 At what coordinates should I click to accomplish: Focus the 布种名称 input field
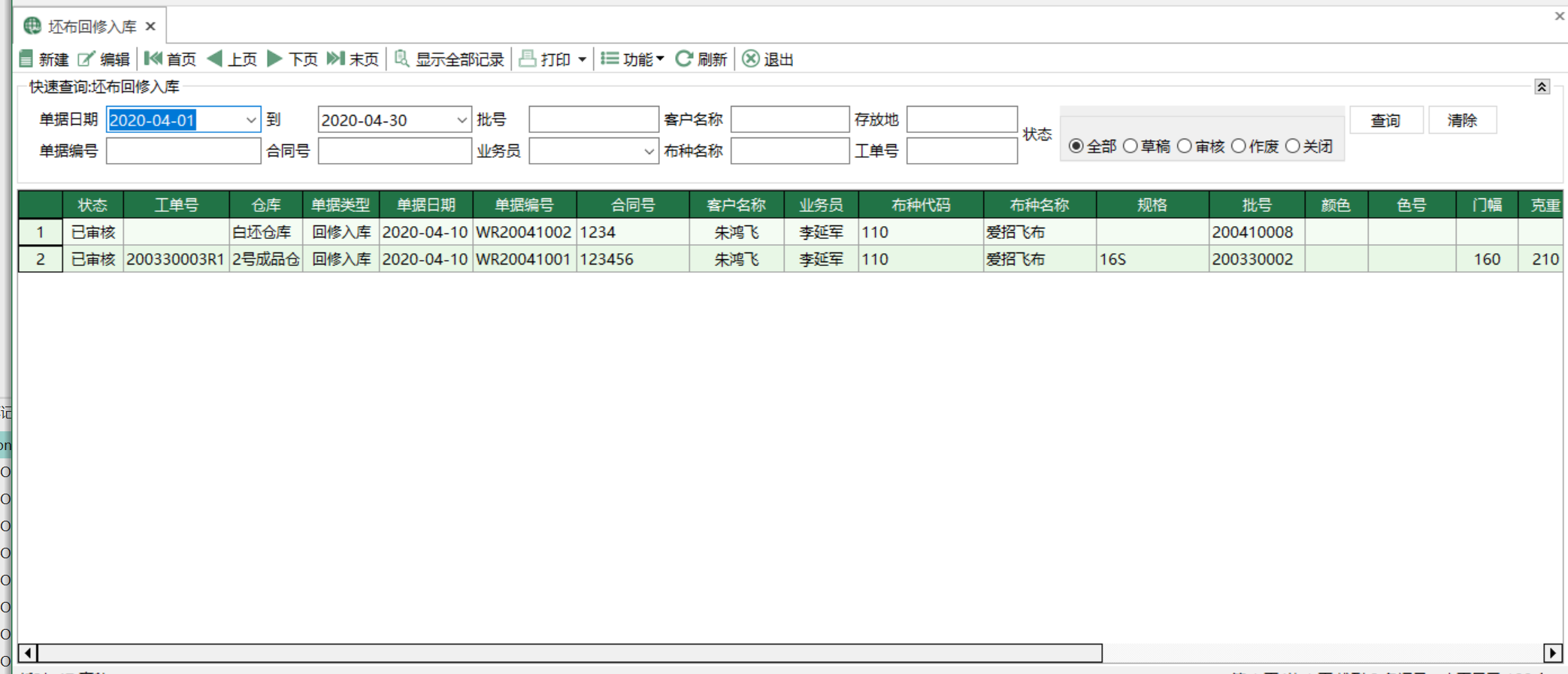pos(790,151)
